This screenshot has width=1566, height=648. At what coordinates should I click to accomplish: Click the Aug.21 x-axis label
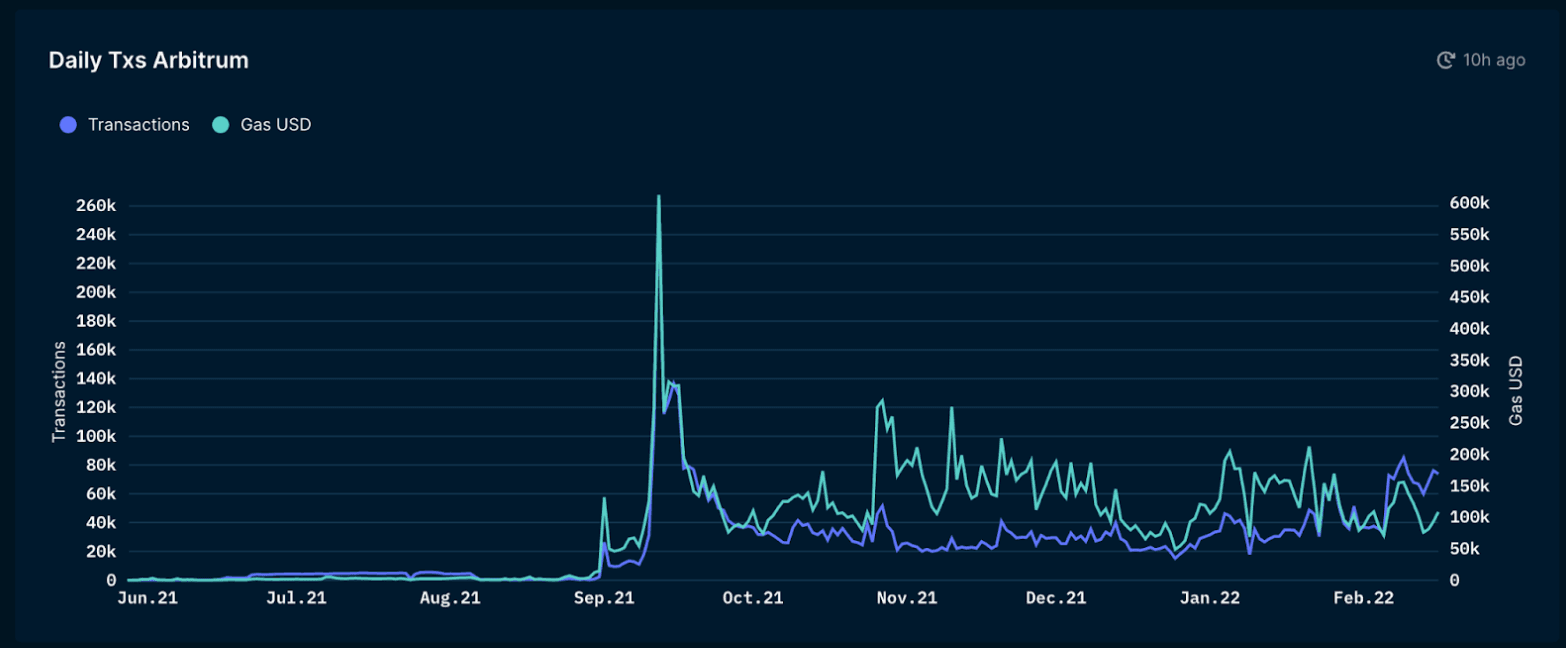(450, 599)
